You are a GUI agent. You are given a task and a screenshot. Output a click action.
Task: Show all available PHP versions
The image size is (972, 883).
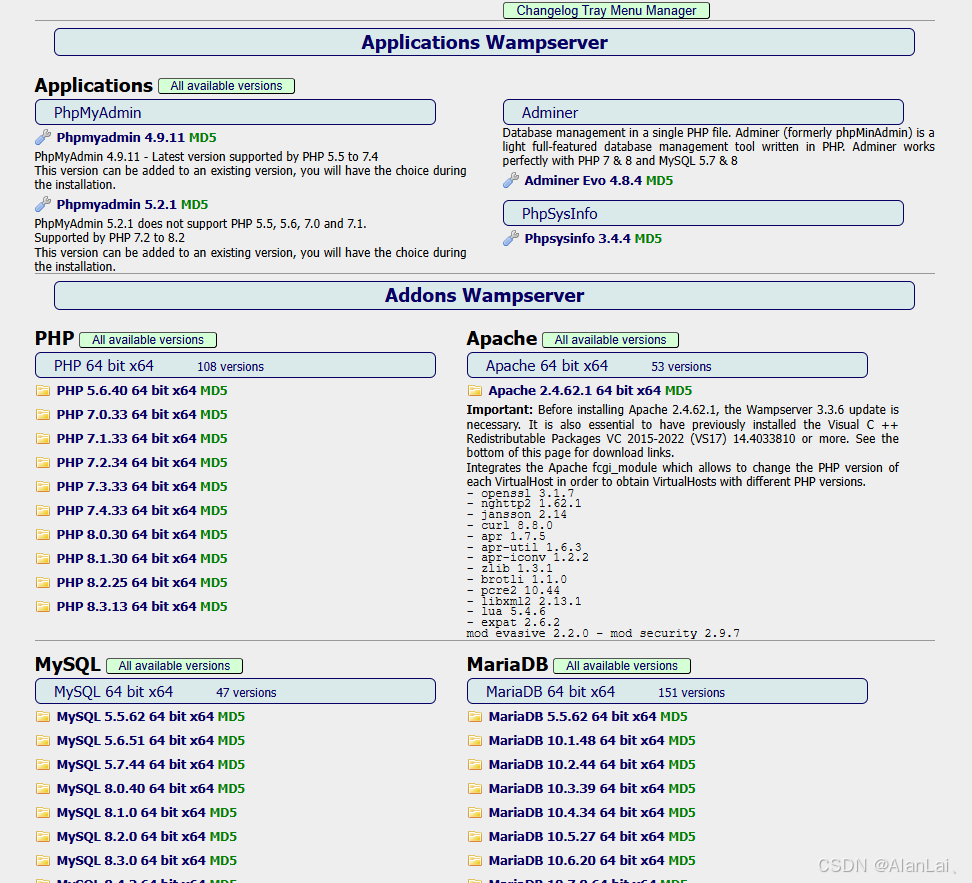[148, 340]
